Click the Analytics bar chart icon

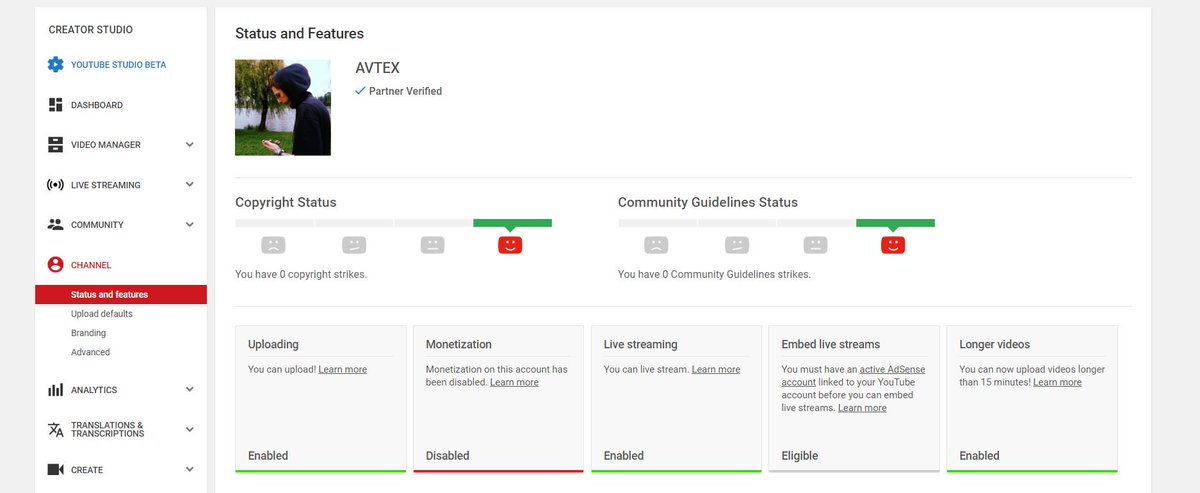[56, 390]
